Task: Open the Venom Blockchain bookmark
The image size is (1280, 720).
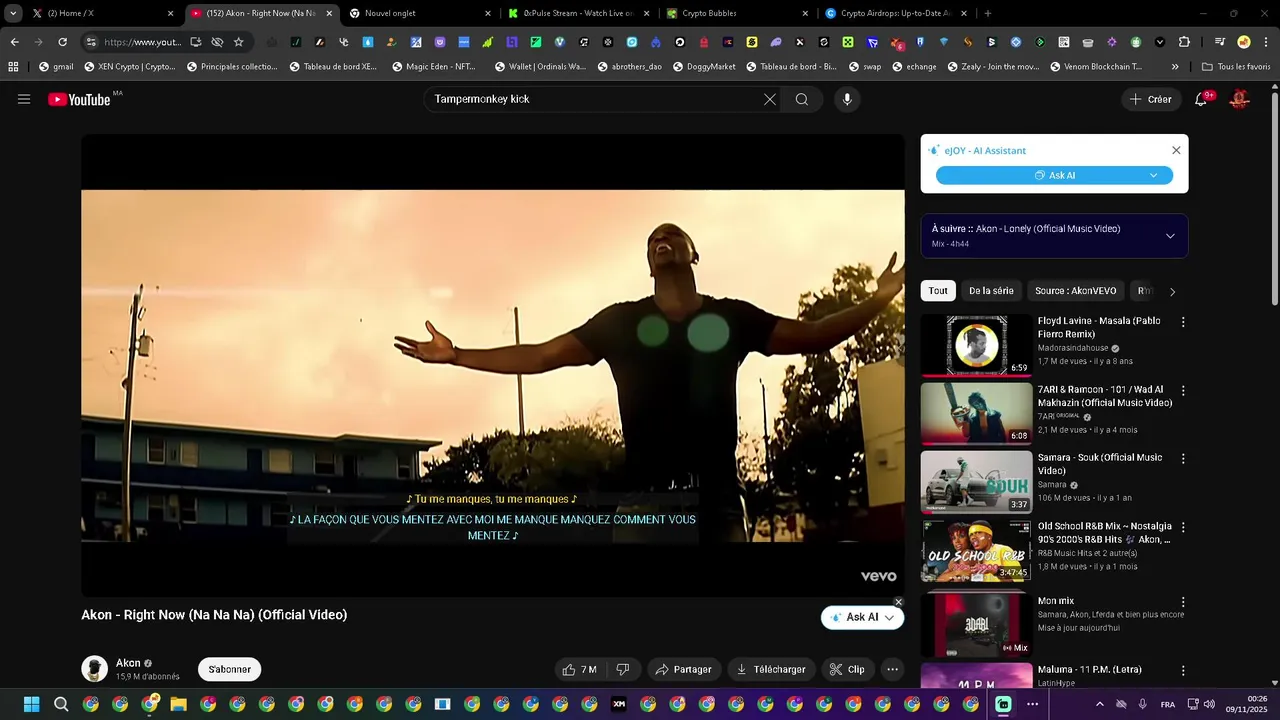Action: [x=1096, y=67]
